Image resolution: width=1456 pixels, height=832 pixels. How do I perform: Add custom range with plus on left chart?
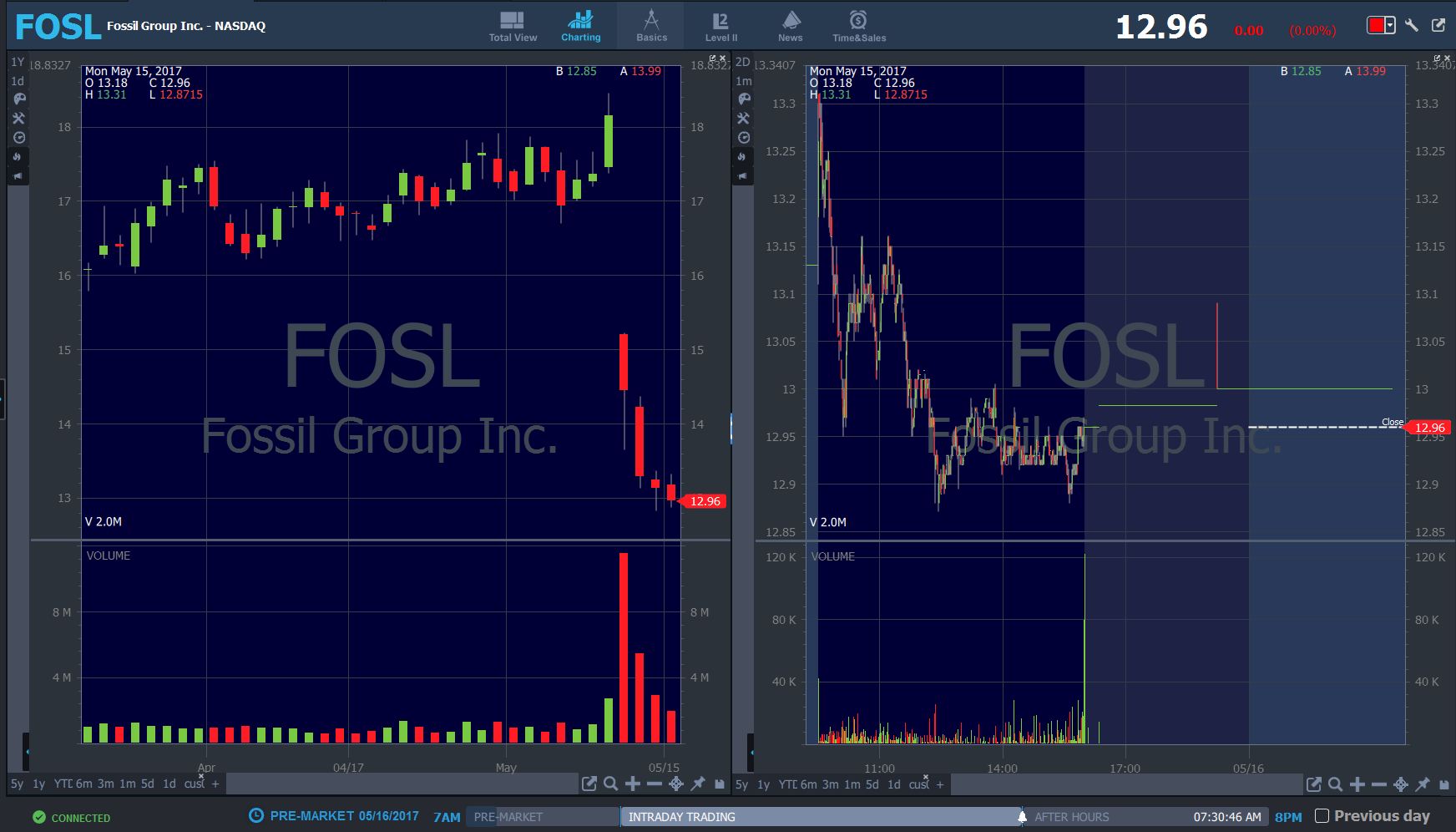(215, 784)
